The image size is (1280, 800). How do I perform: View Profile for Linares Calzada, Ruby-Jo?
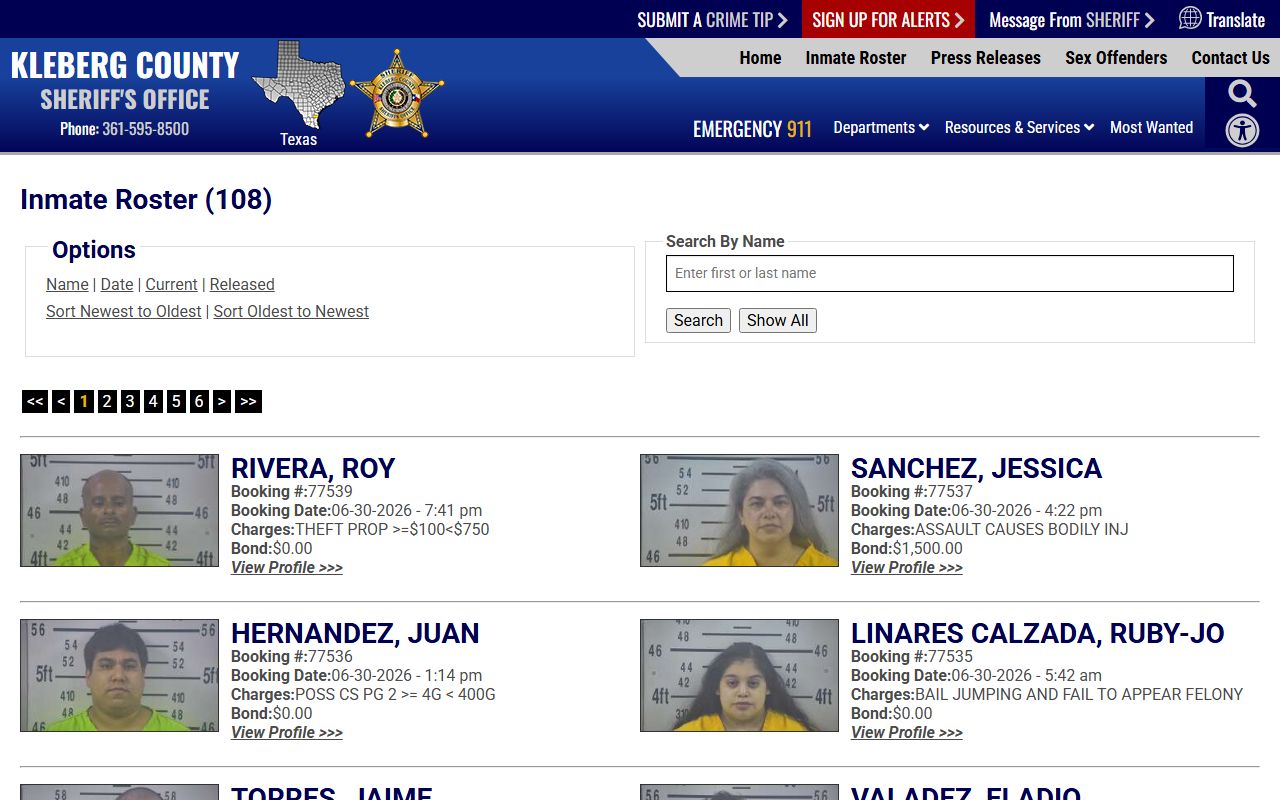tap(907, 732)
